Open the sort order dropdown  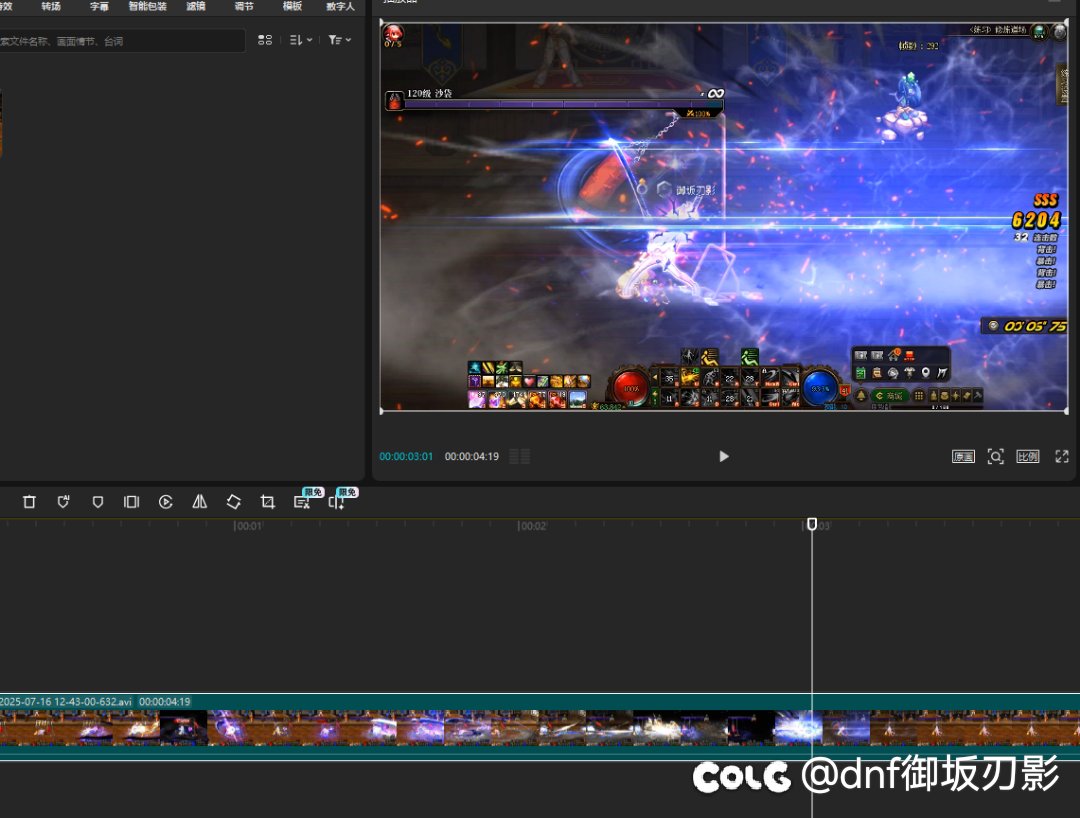(301, 40)
